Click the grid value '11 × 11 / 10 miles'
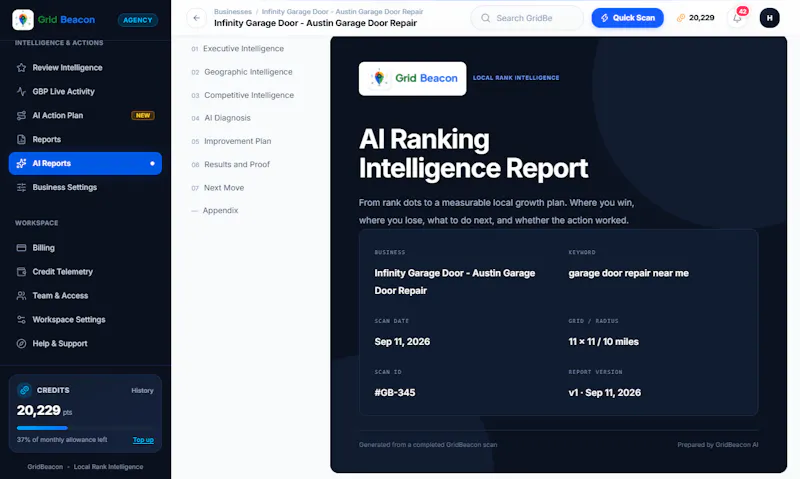Viewport: 800px width, 479px height. 604,341
